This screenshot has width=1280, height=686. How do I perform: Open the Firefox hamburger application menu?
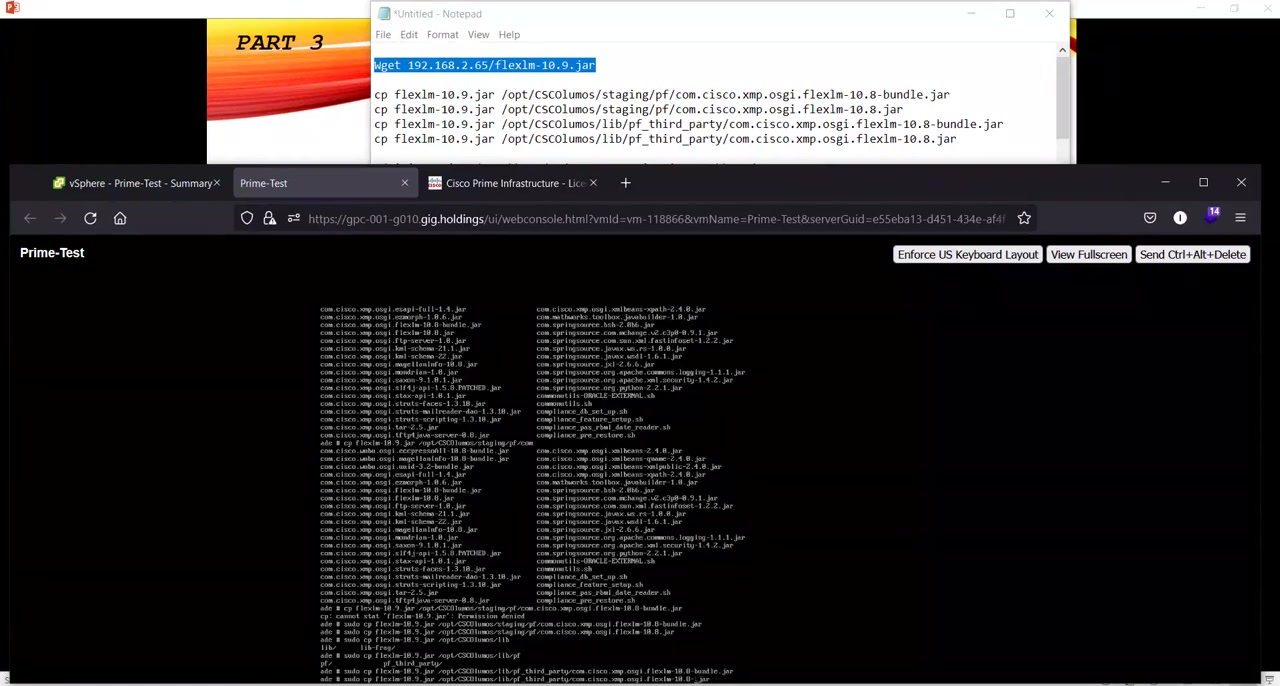(1240, 218)
